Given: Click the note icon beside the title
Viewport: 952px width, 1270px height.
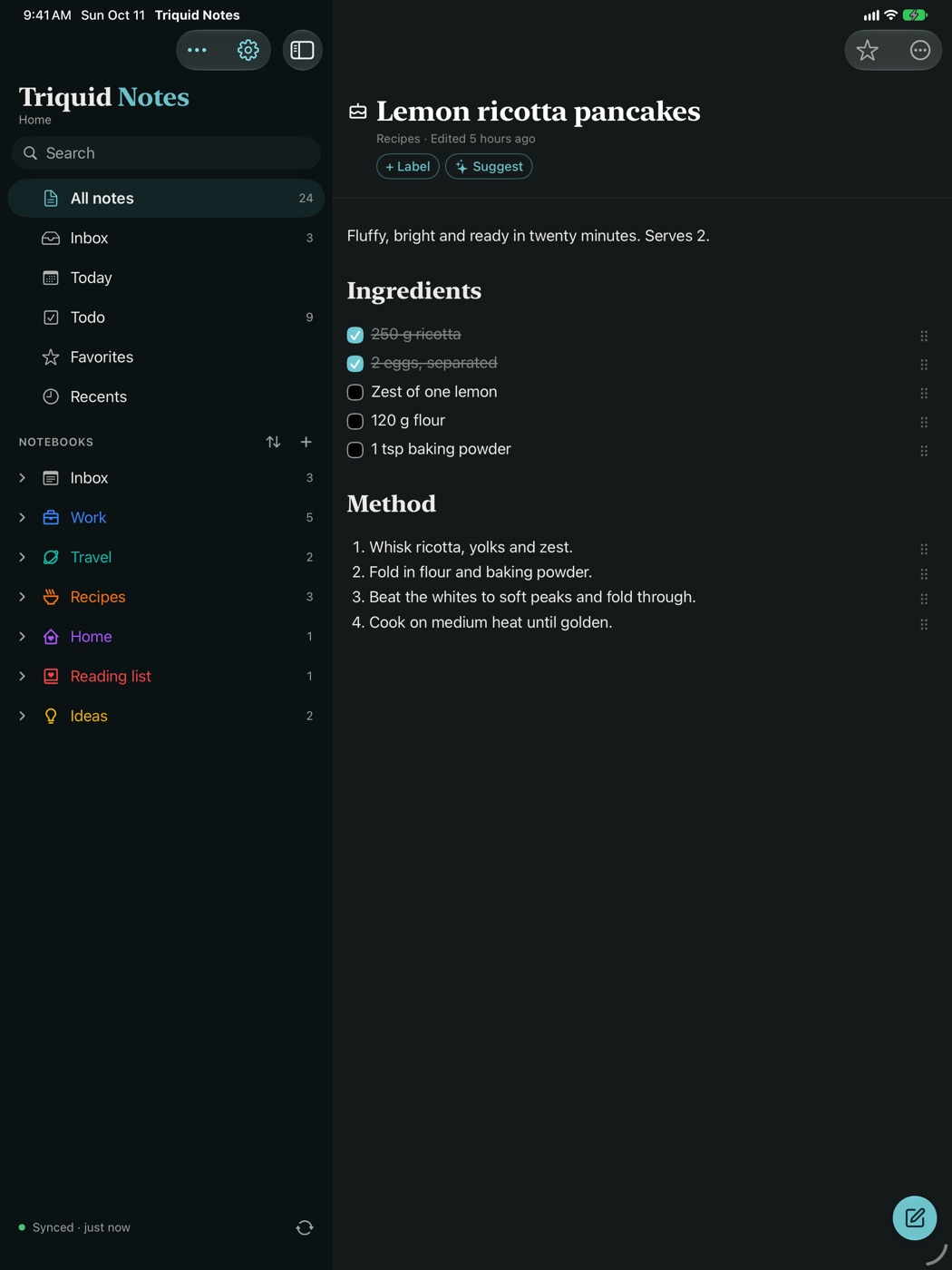Looking at the screenshot, I should 358,112.
